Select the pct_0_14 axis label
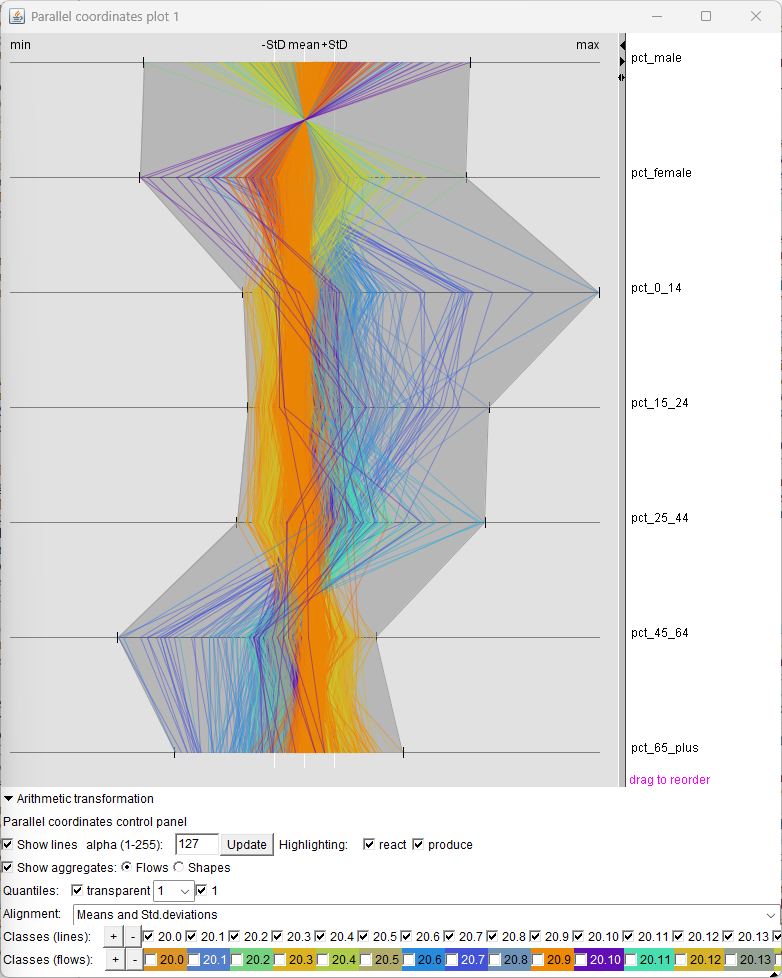Screen dimensions: 782x978 click(656, 288)
